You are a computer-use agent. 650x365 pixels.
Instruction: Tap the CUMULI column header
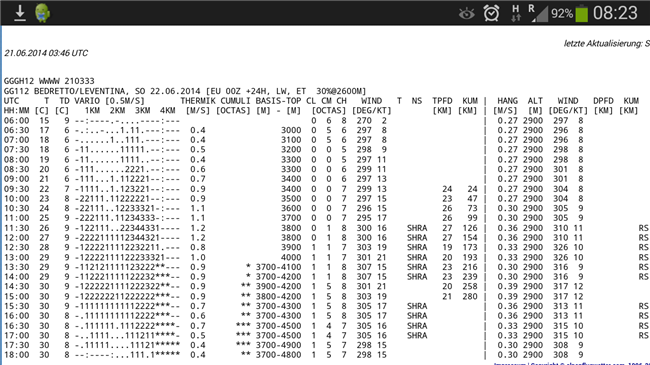pyautogui.click(x=235, y=101)
